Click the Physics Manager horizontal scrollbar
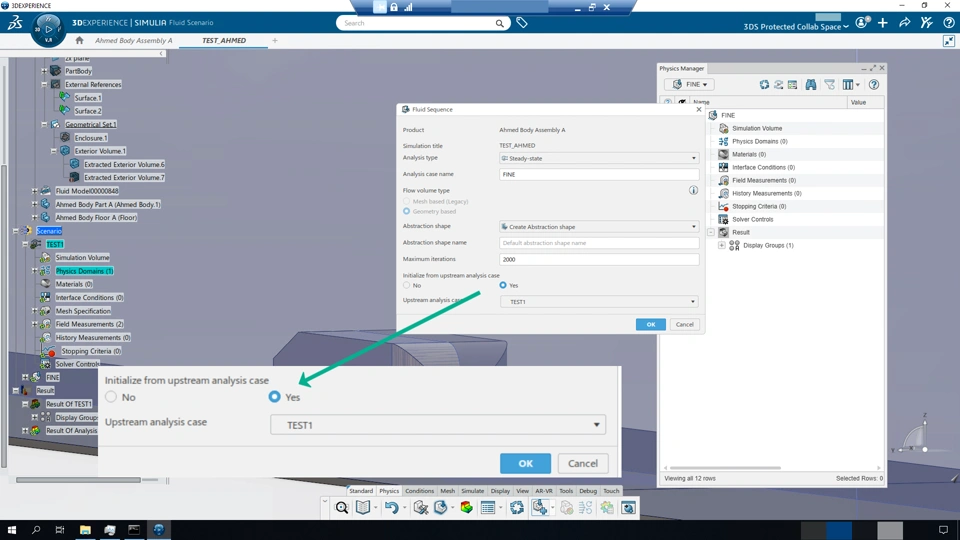Image resolution: width=960 pixels, height=540 pixels. point(725,468)
